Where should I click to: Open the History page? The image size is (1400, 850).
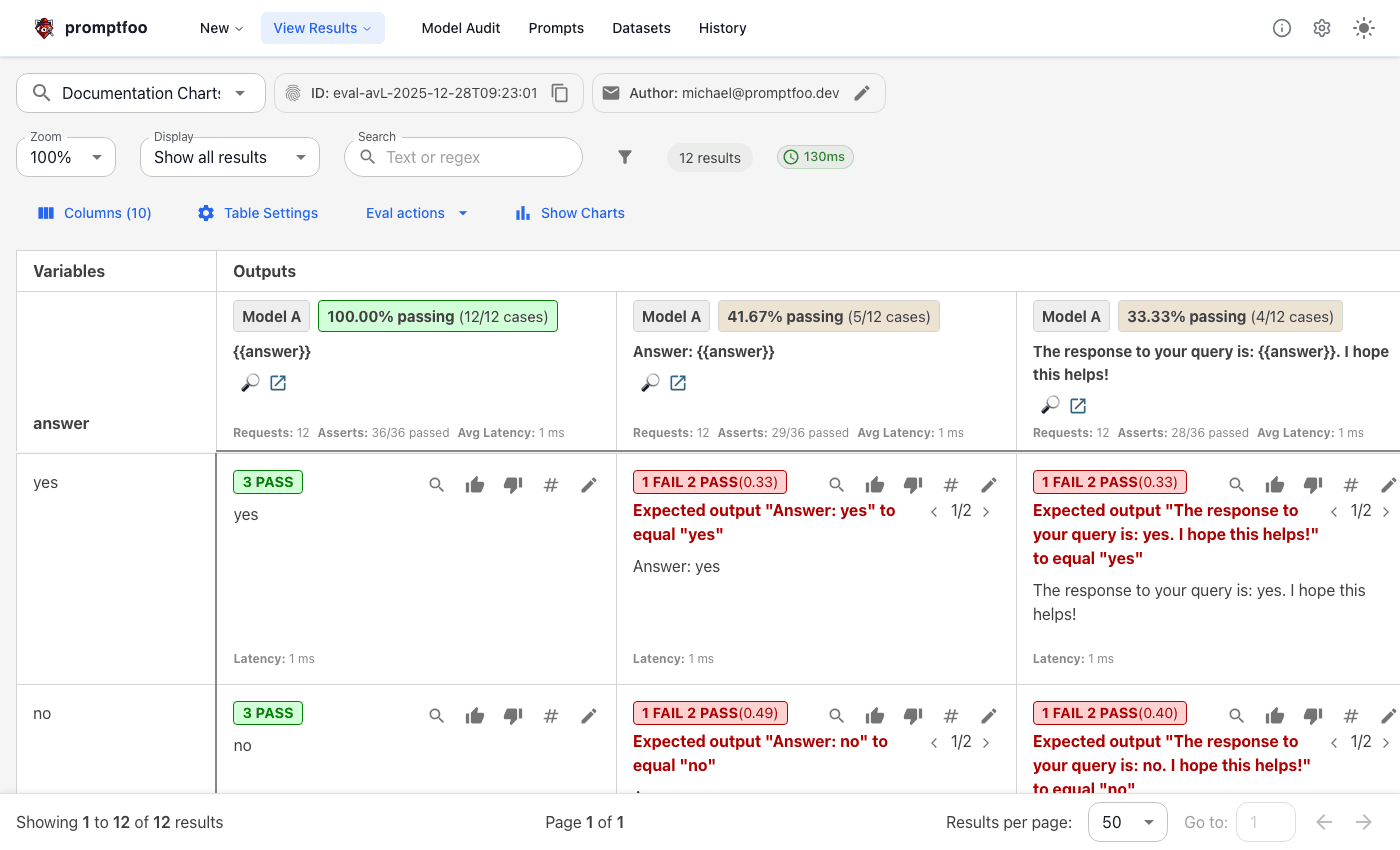(x=722, y=28)
